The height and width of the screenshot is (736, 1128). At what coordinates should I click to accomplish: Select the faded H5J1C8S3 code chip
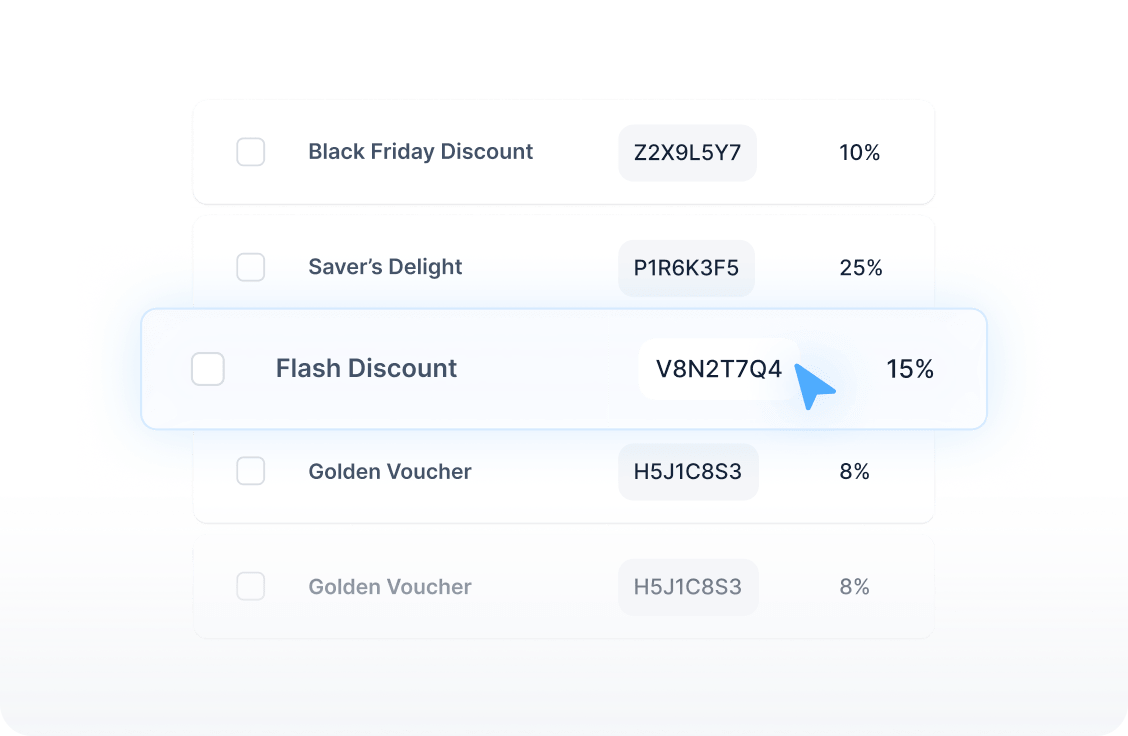pyautogui.click(x=688, y=586)
